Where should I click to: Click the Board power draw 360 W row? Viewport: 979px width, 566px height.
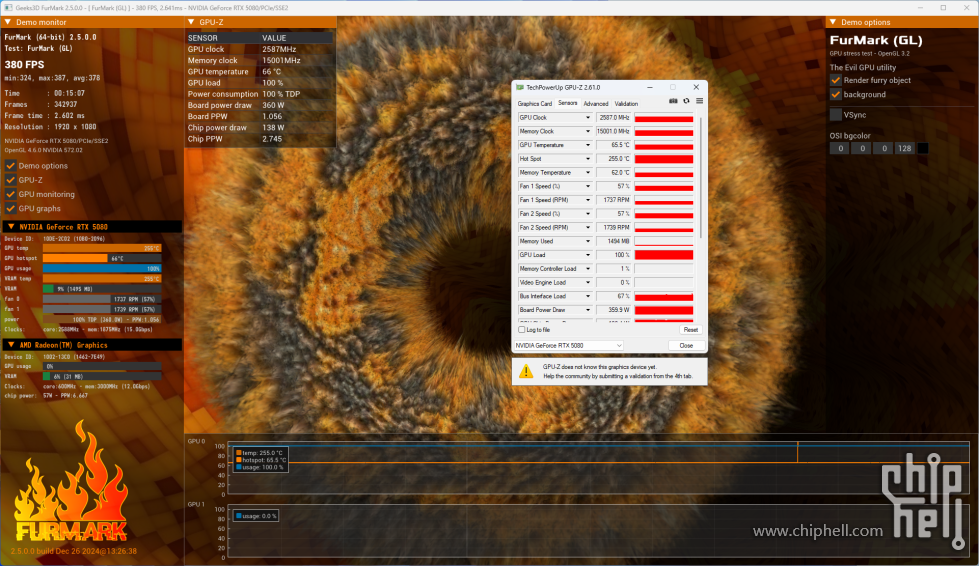[260, 105]
